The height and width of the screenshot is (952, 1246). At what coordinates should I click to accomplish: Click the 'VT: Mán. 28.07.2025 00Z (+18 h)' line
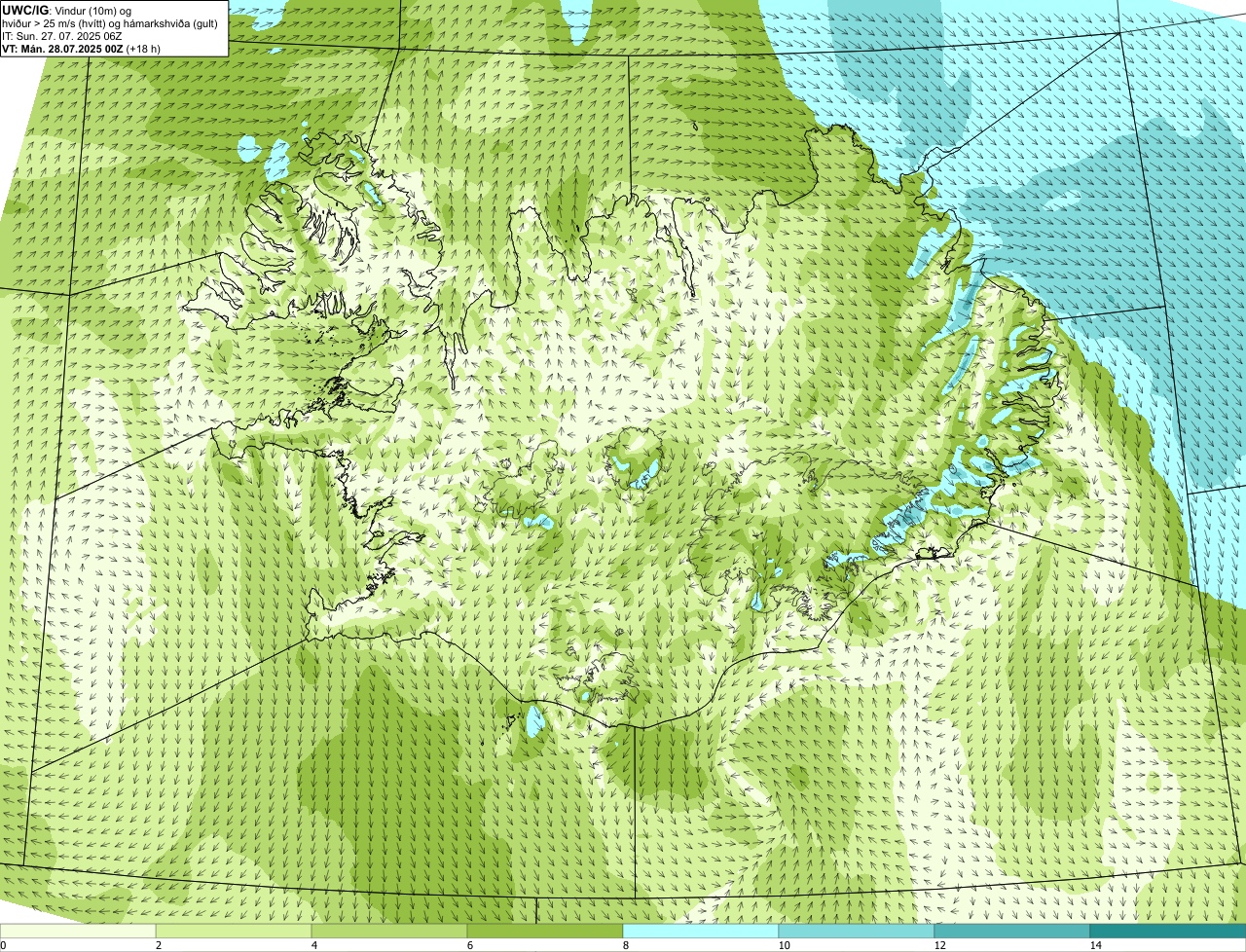82,49
